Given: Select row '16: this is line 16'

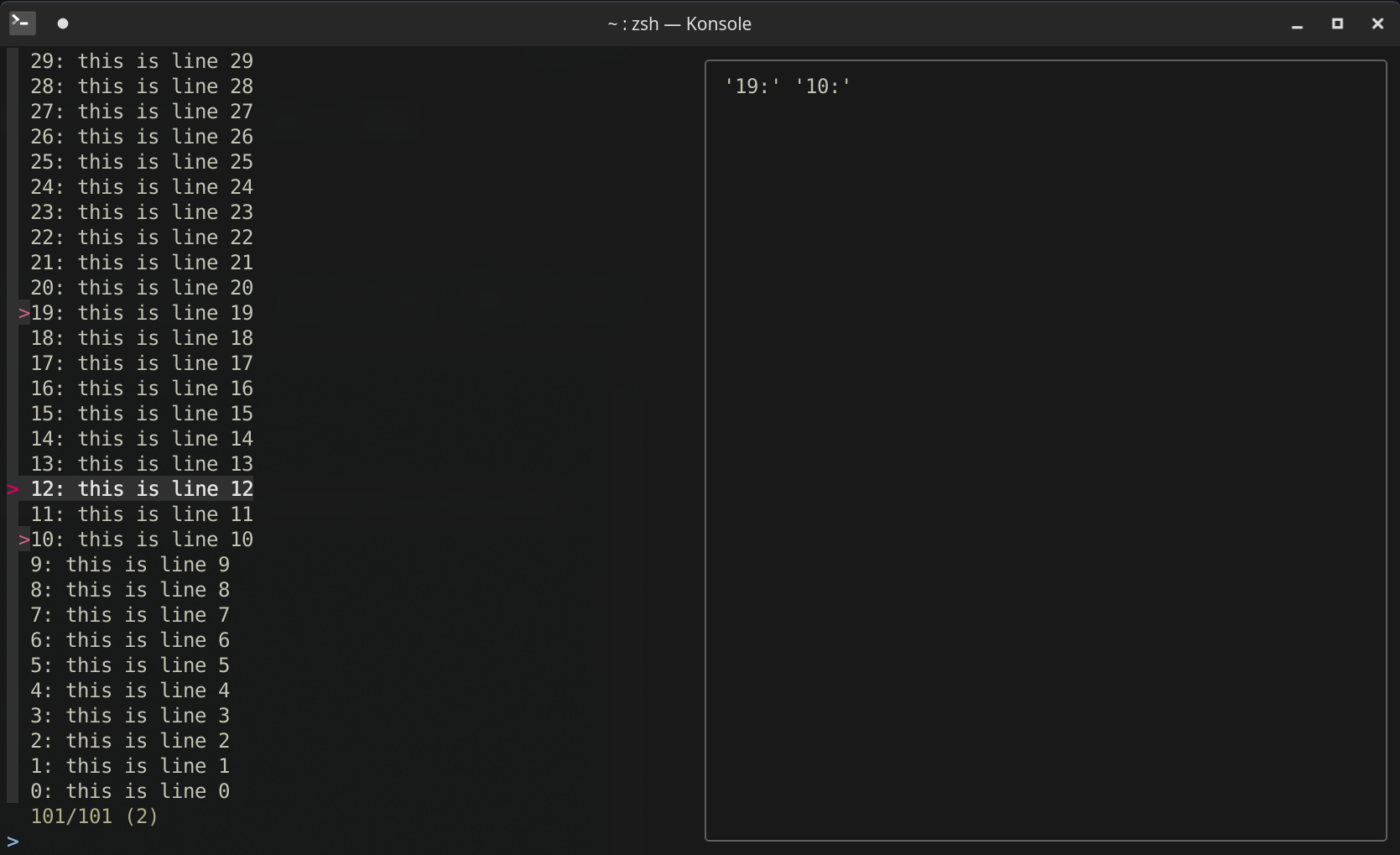Looking at the screenshot, I should pyautogui.click(x=142, y=388).
